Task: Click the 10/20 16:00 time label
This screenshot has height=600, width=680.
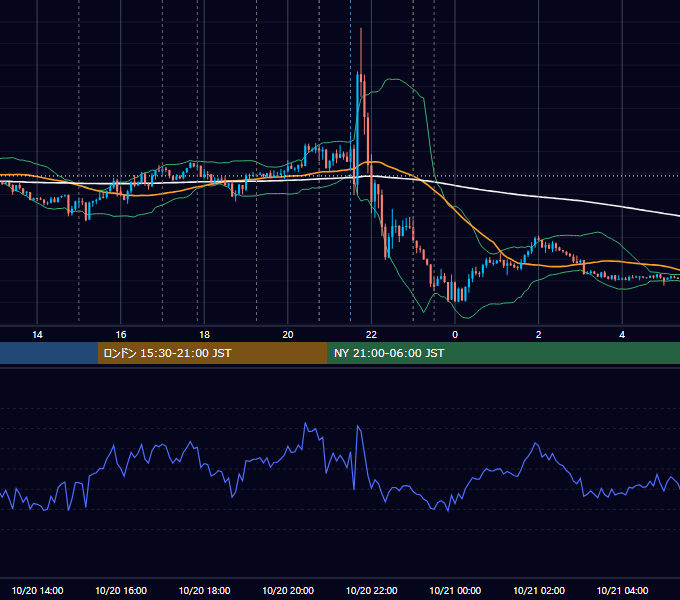Action: [x=121, y=590]
